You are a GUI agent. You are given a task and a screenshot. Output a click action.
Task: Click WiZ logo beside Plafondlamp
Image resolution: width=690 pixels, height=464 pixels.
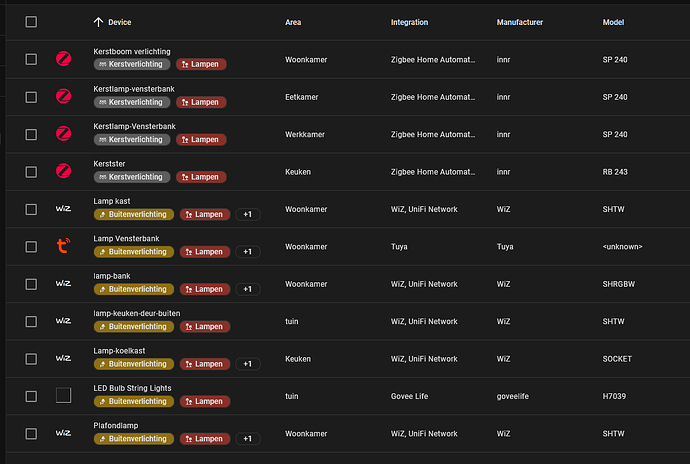63,433
